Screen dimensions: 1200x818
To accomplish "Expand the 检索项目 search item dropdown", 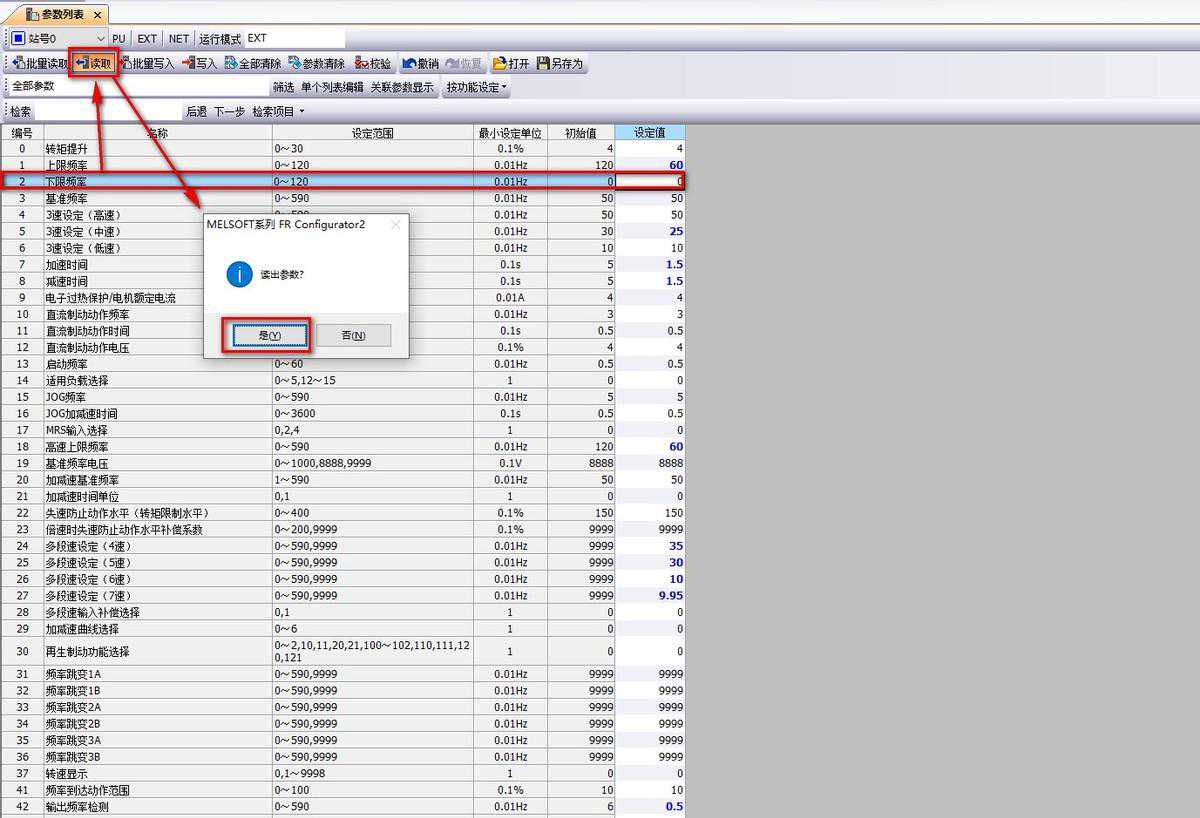I will [x=278, y=112].
